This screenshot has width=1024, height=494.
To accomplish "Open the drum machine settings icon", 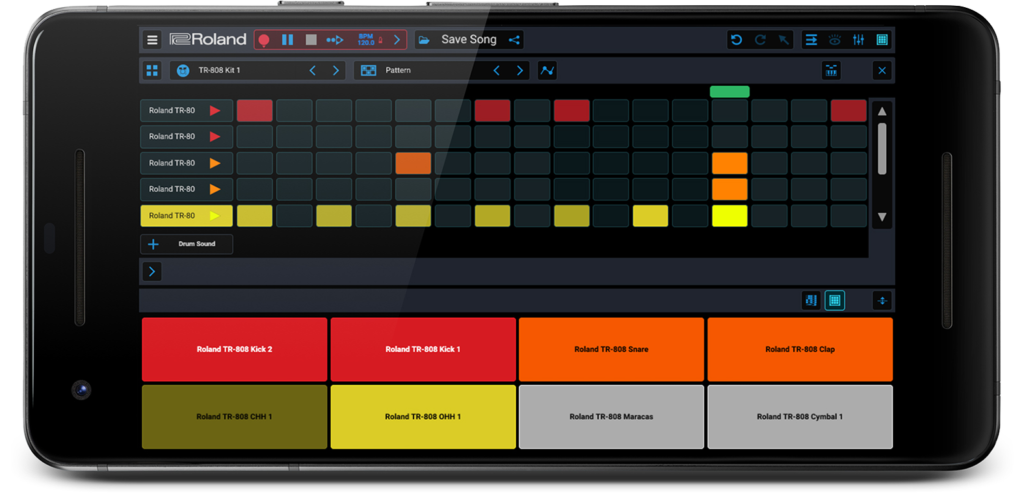I will pos(831,71).
